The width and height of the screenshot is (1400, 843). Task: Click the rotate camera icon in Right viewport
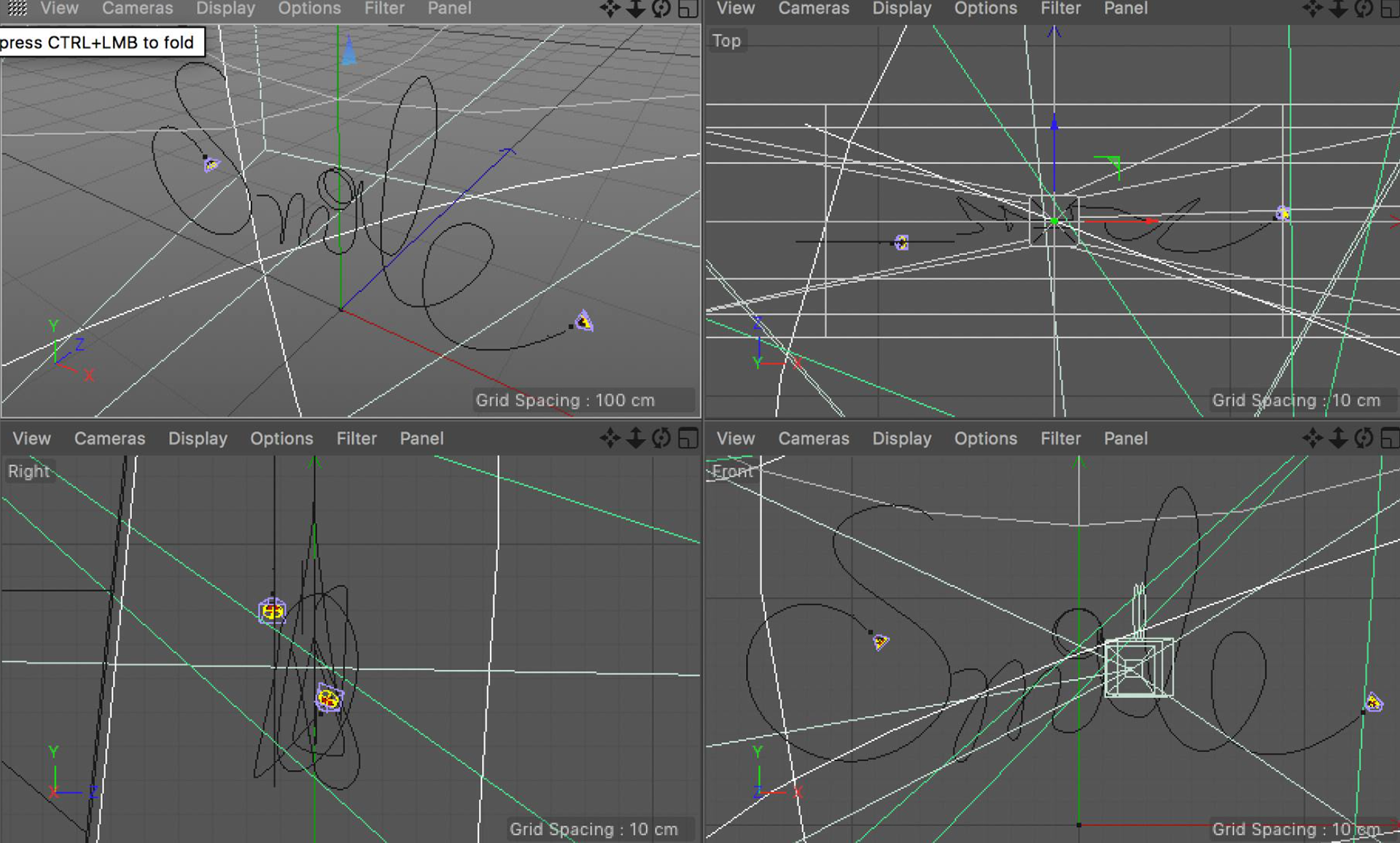click(x=661, y=438)
